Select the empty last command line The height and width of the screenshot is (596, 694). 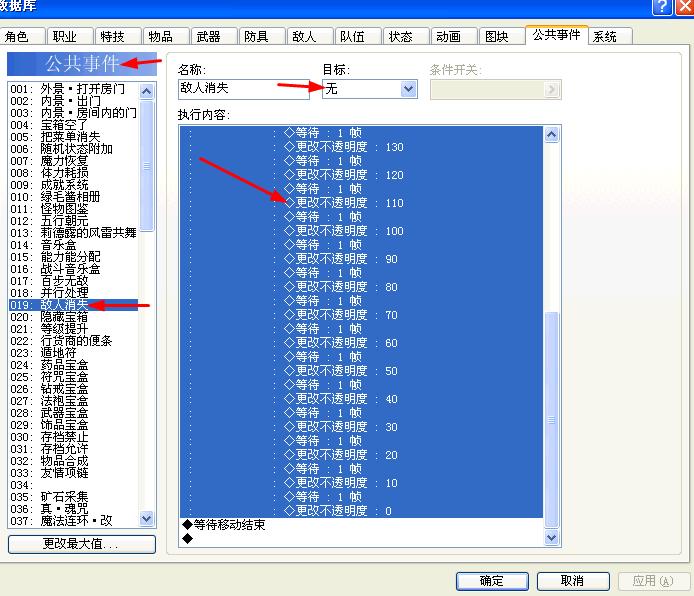pyautogui.click(x=362, y=539)
